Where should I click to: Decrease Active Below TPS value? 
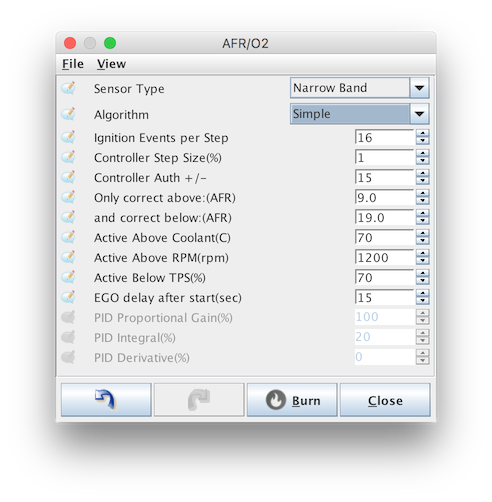[422, 281]
